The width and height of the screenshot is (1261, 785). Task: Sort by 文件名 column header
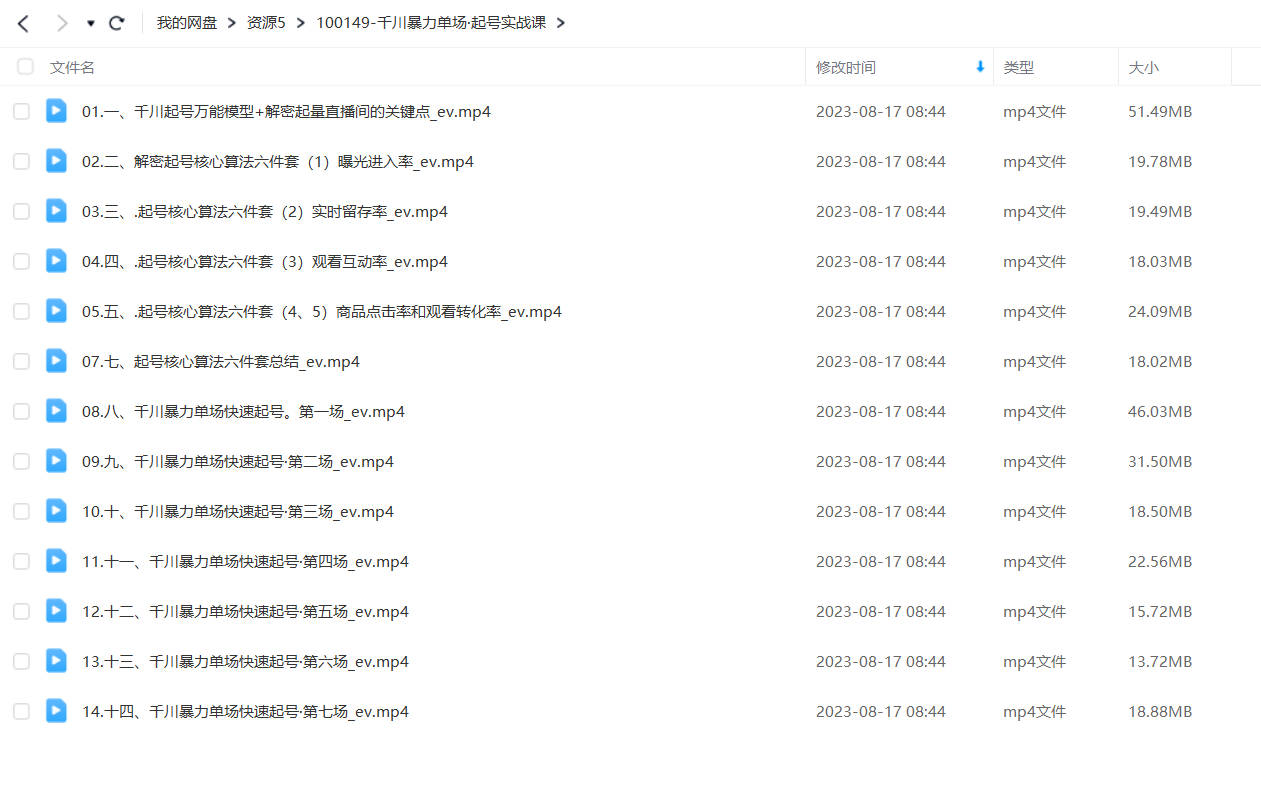pyautogui.click(x=73, y=67)
